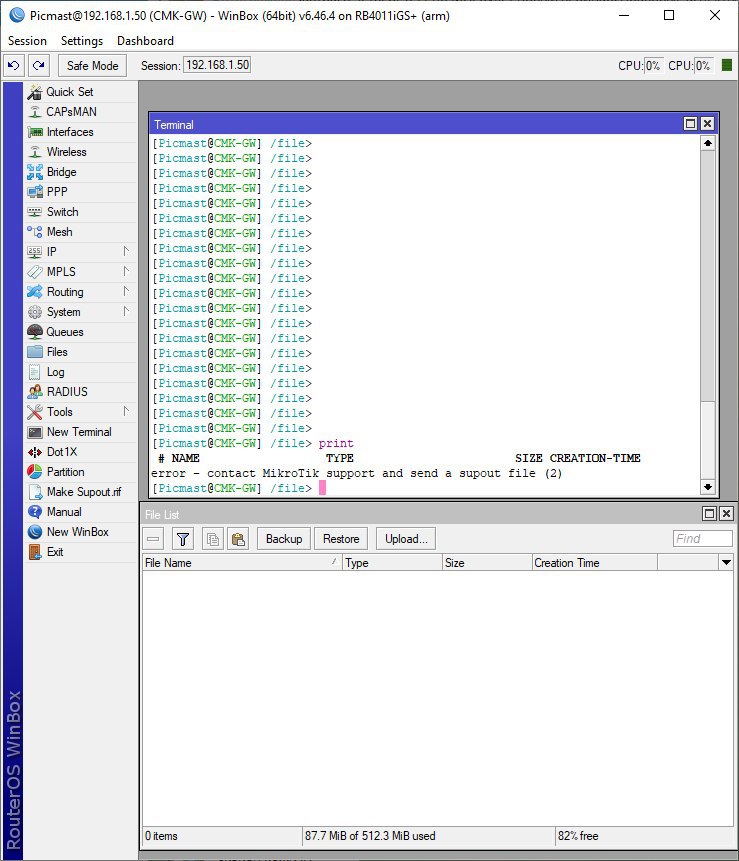
Task: Open the Log sidebar icon
Action: 35,372
